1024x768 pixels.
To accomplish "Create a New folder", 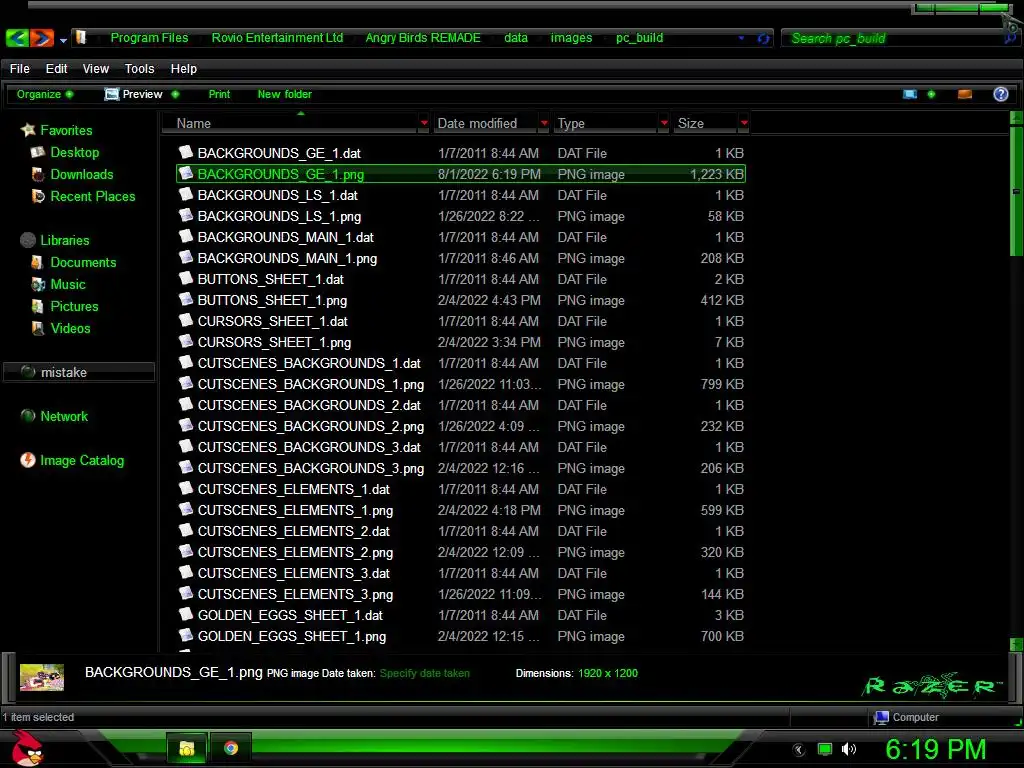I will pyautogui.click(x=285, y=94).
